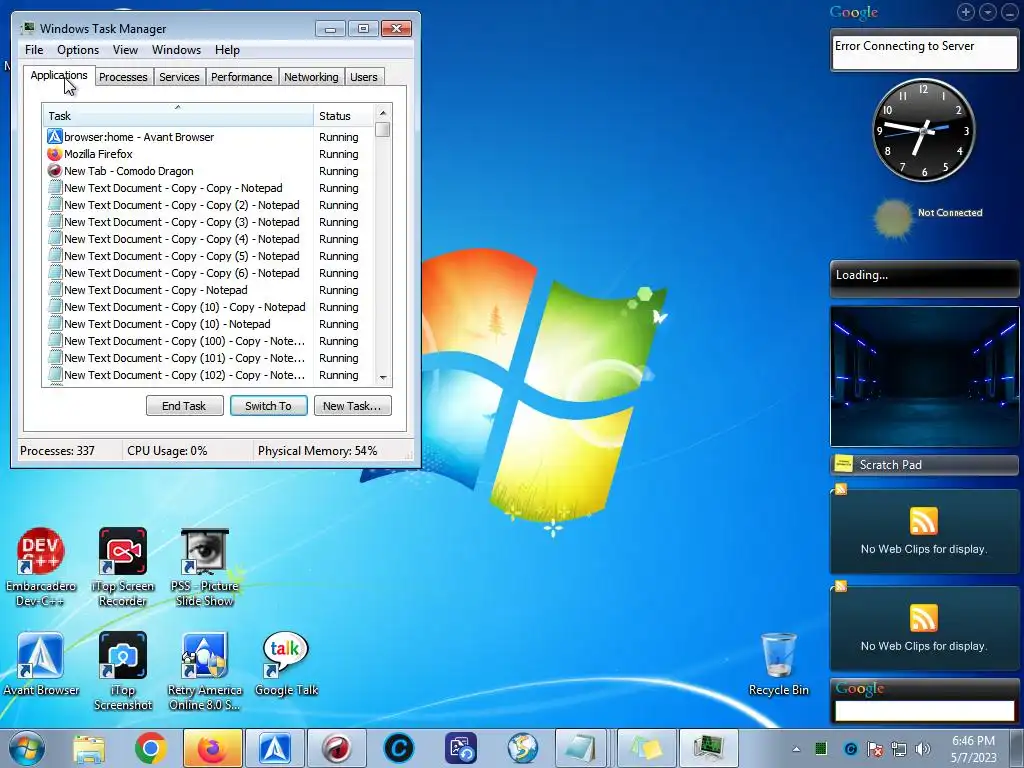This screenshot has height=768, width=1024.
Task: Click the RSS icon in the upper Web Clips gadget
Action: (923, 521)
